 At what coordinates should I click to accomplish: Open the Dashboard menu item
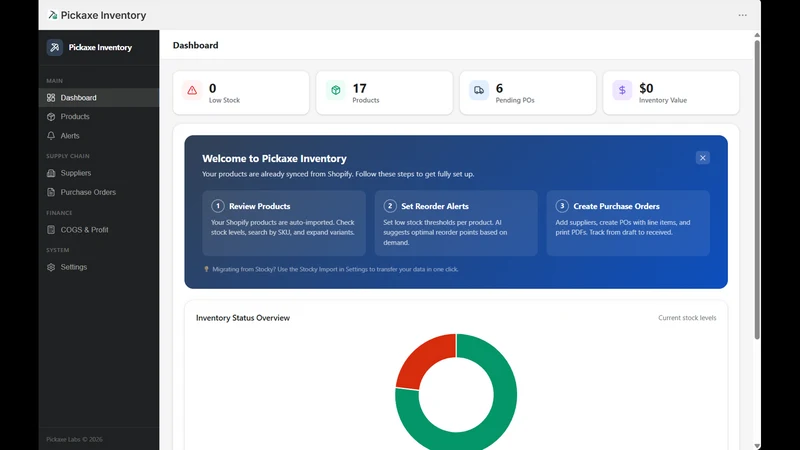click(x=99, y=97)
